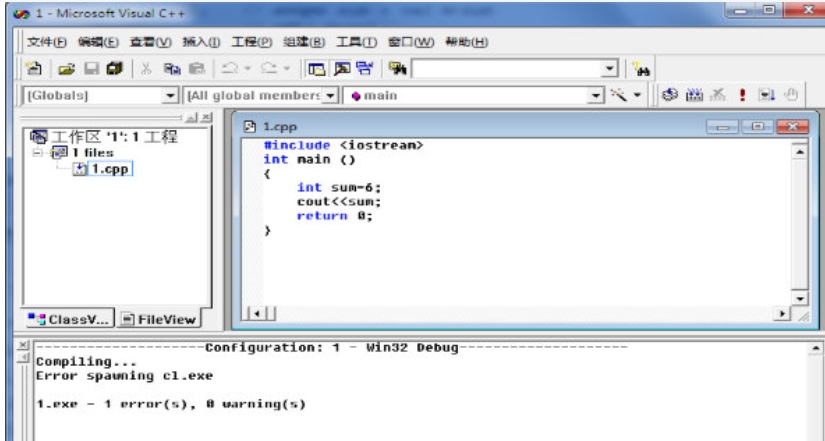825x441 pixels.
Task: Open the 窗口(W) menu
Action: click(x=411, y=42)
